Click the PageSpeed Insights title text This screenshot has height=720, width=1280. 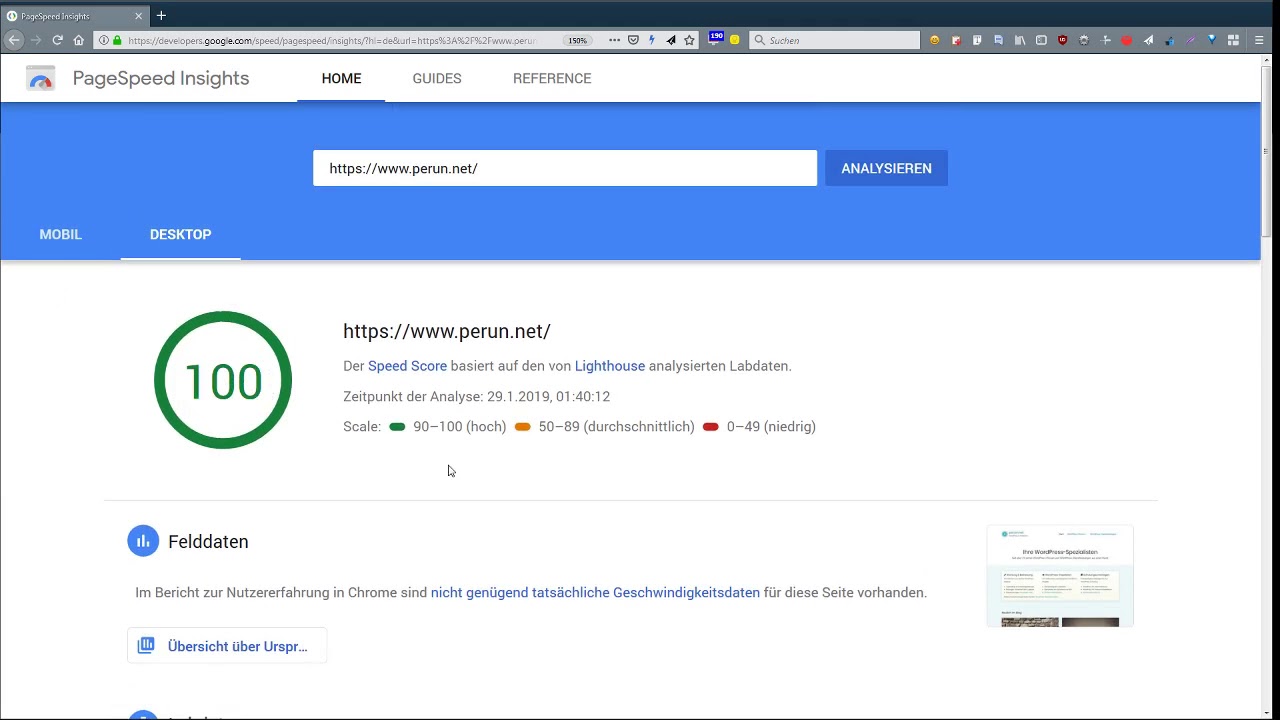[x=161, y=78]
